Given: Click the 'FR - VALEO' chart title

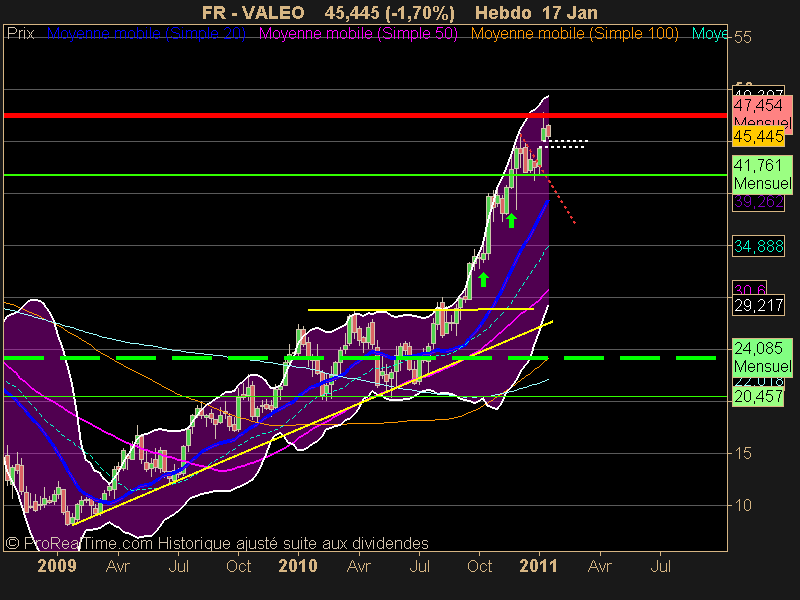Looking at the screenshot, I should (253, 12).
